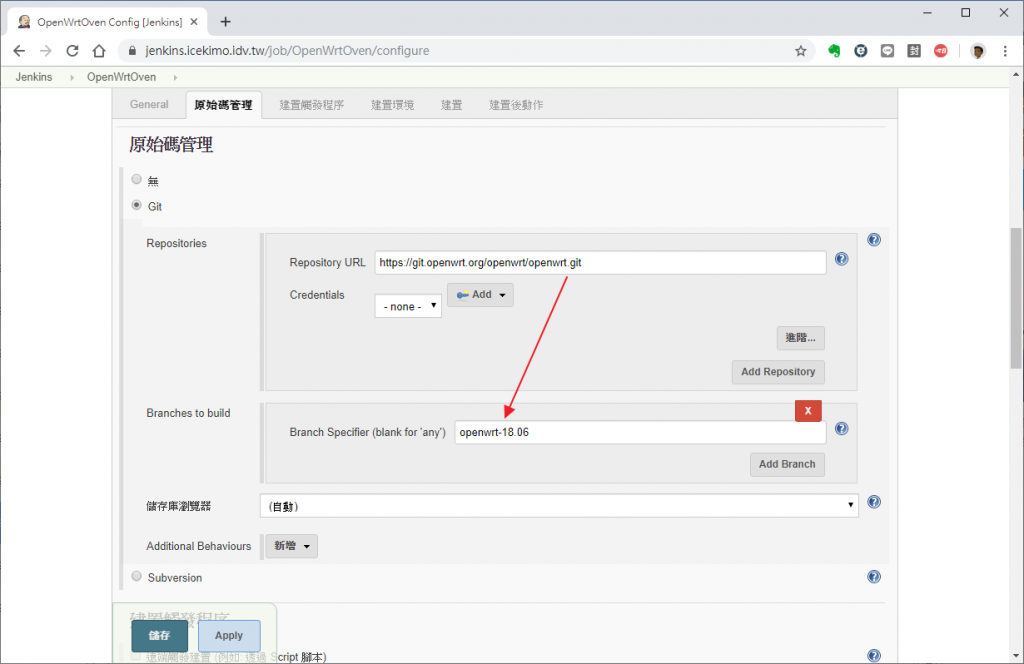Open help for Repositories section
1024x664 pixels.
coord(874,240)
